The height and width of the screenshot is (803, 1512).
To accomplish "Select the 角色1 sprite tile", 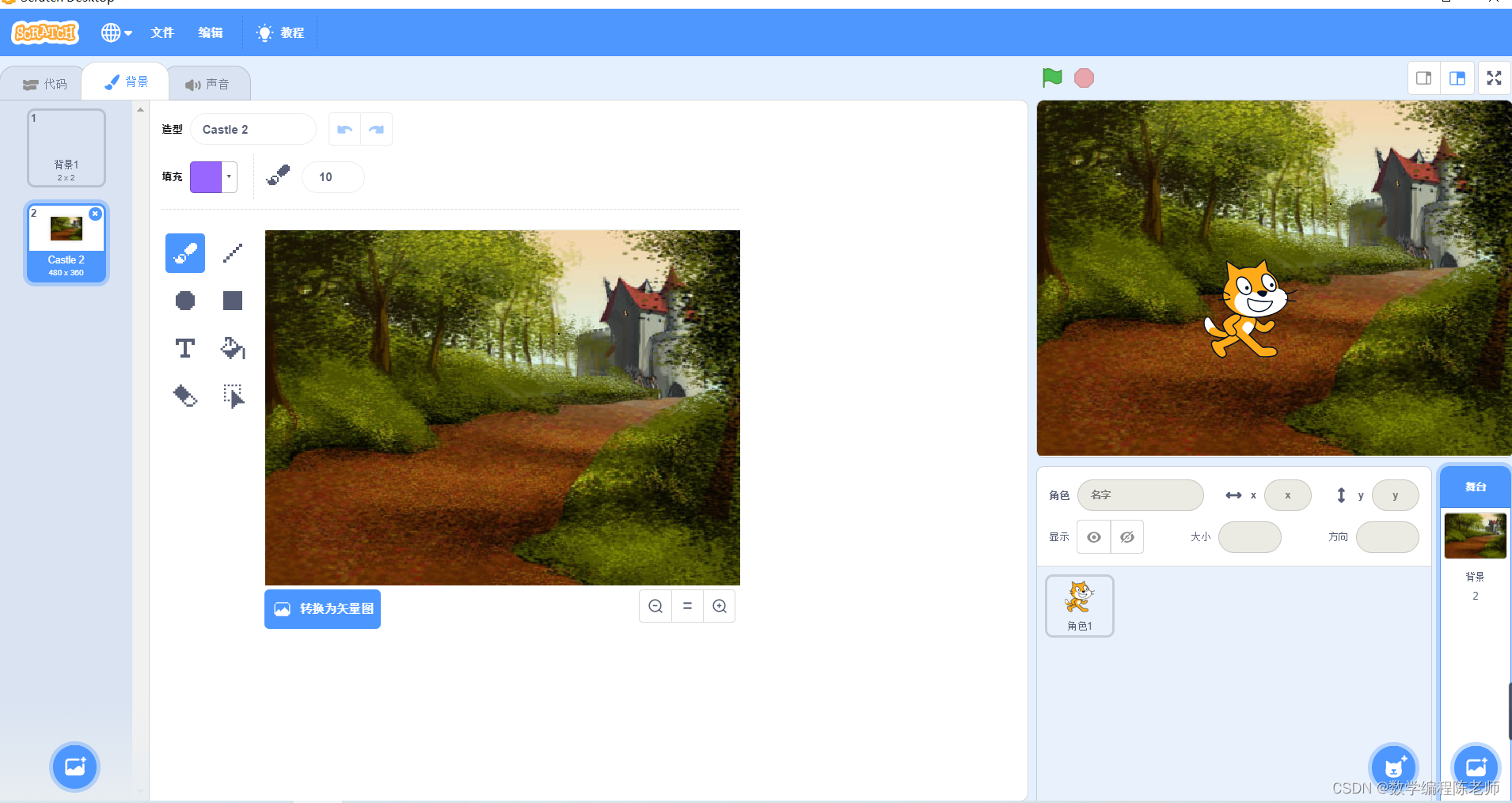I will pyautogui.click(x=1080, y=606).
